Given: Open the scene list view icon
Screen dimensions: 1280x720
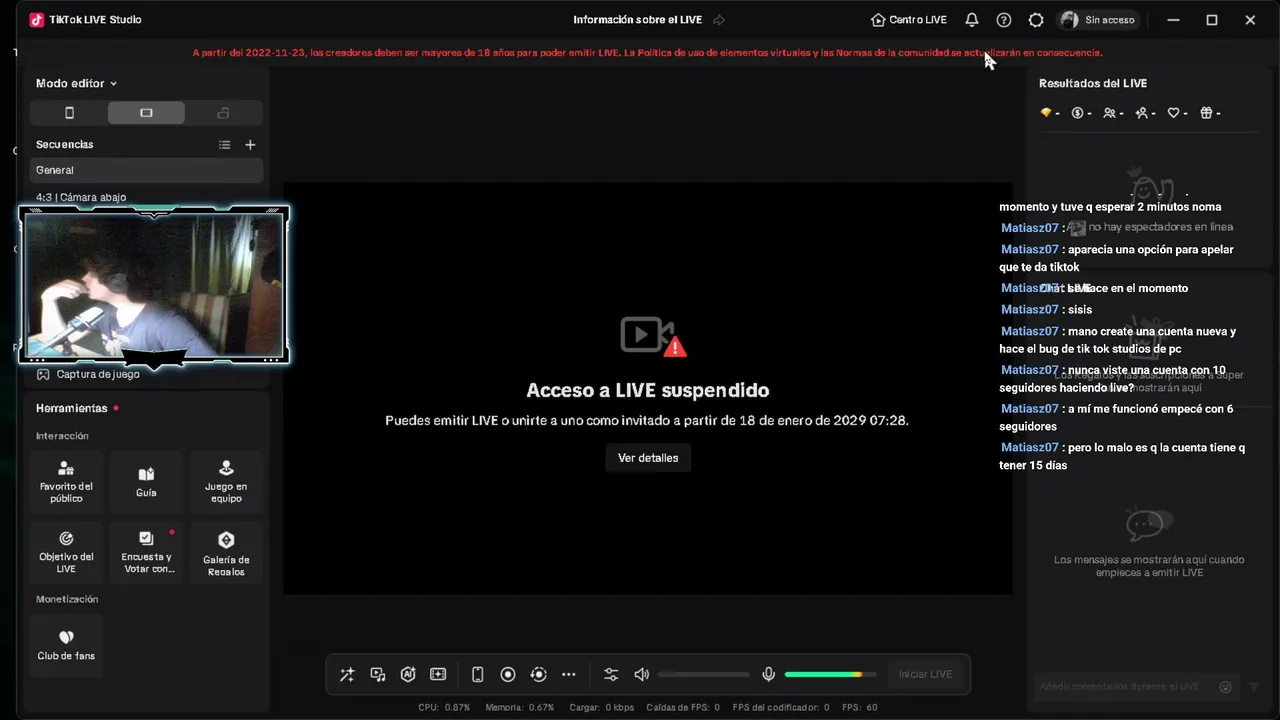Looking at the screenshot, I should pyautogui.click(x=225, y=145).
